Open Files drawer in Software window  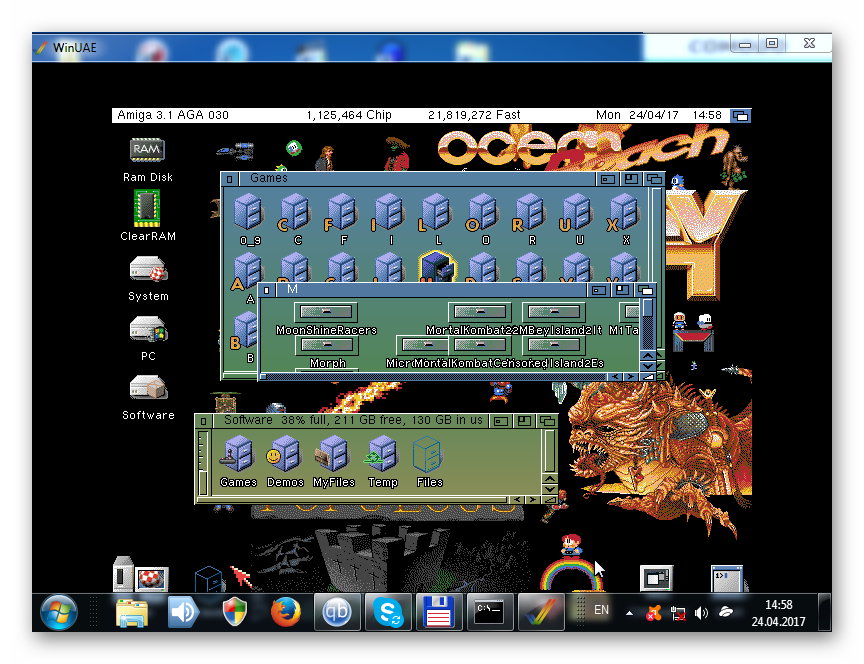pos(428,455)
